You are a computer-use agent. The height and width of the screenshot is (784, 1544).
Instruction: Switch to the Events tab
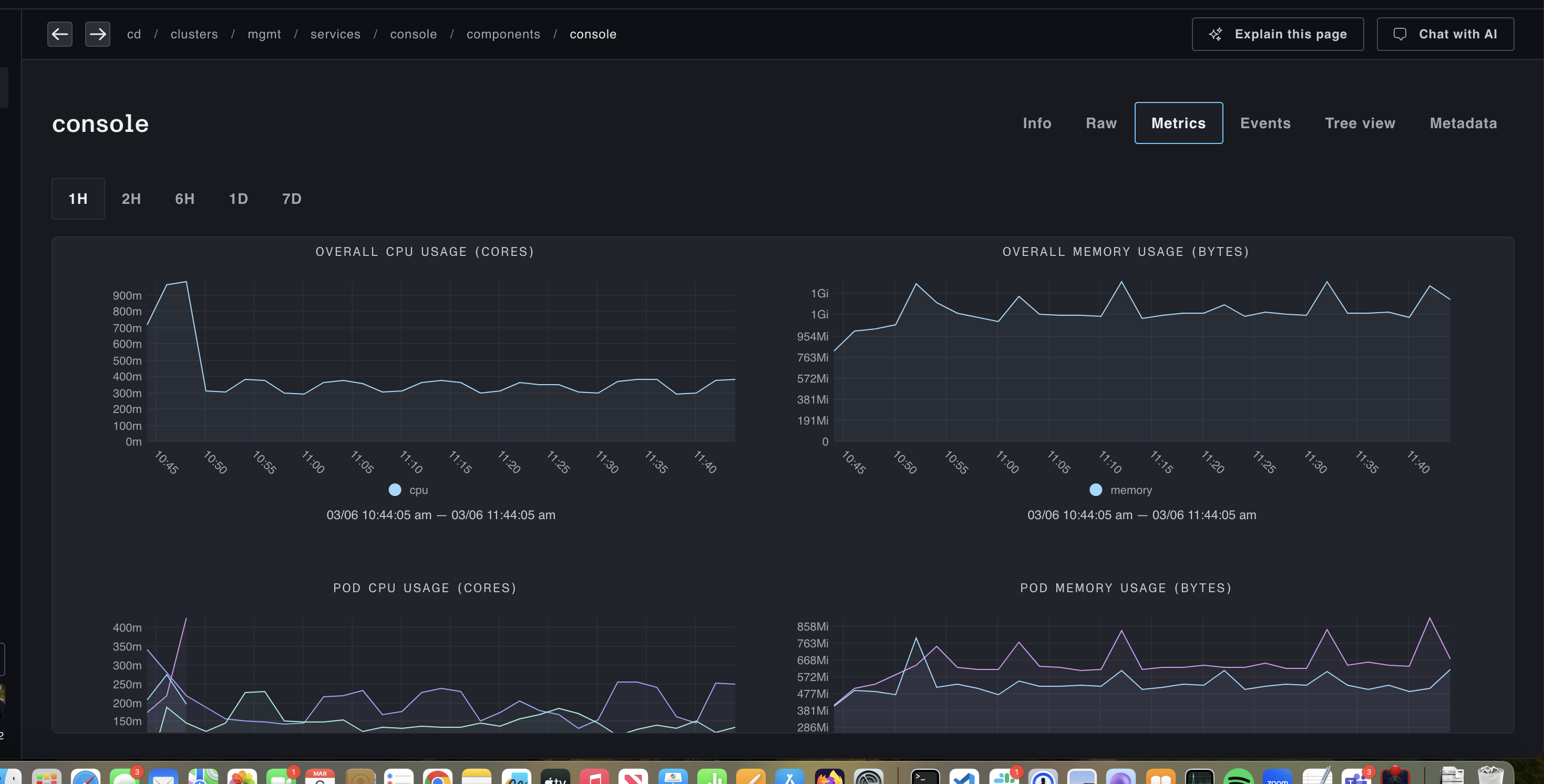coord(1265,123)
